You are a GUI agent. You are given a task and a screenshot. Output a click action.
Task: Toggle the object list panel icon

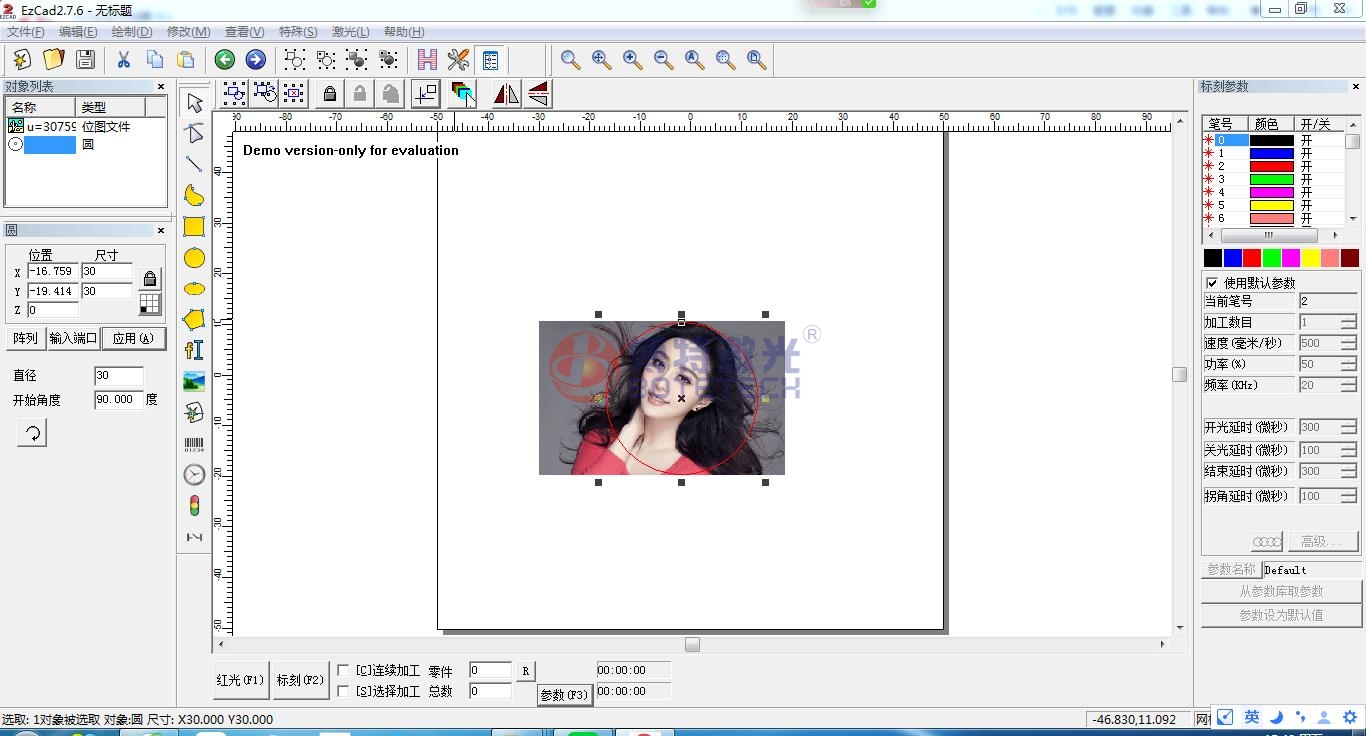click(x=490, y=60)
